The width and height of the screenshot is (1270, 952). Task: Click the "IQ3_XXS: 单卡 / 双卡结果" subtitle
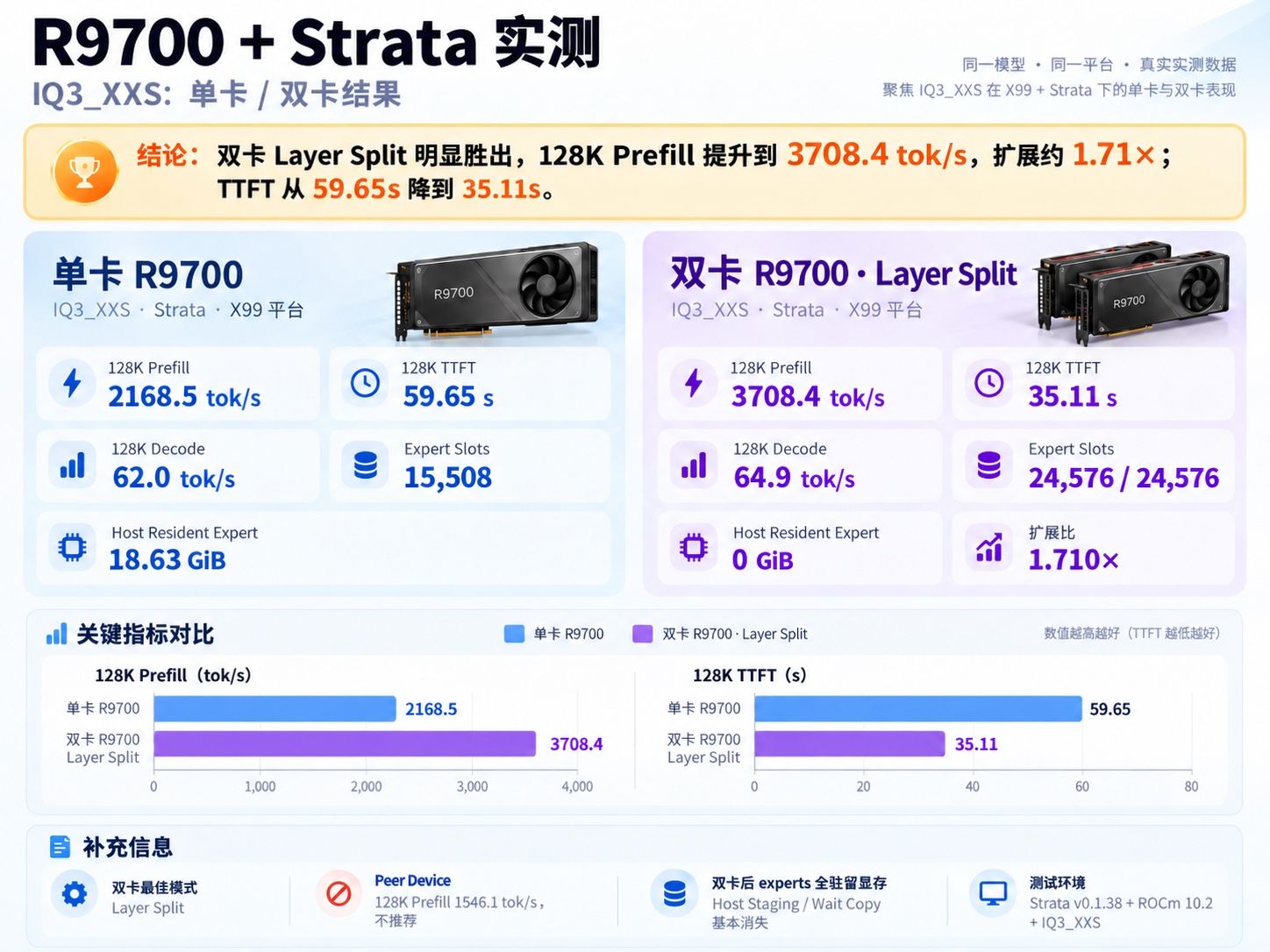[x=217, y=94]
